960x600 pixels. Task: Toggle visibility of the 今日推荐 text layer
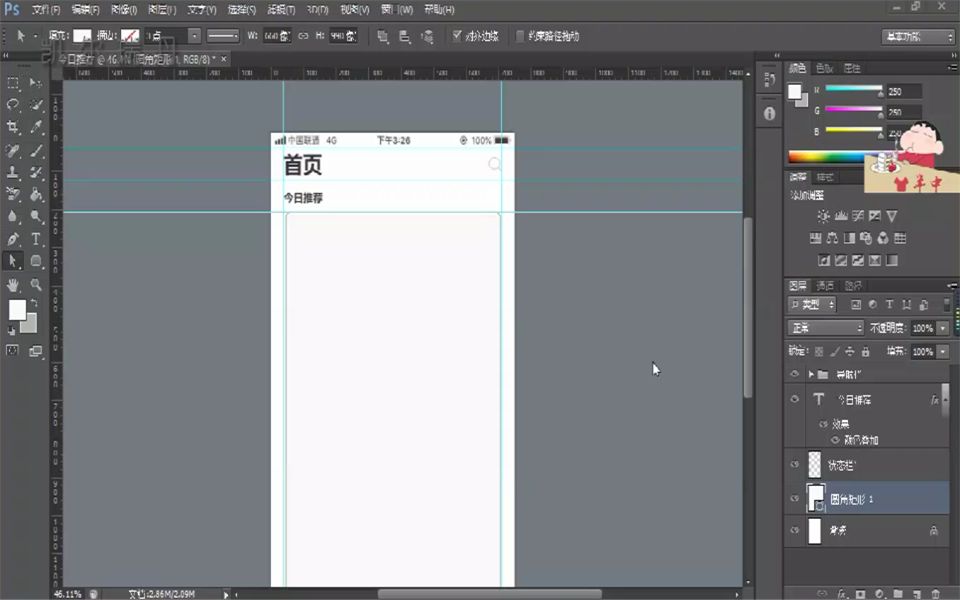(794, 399)
